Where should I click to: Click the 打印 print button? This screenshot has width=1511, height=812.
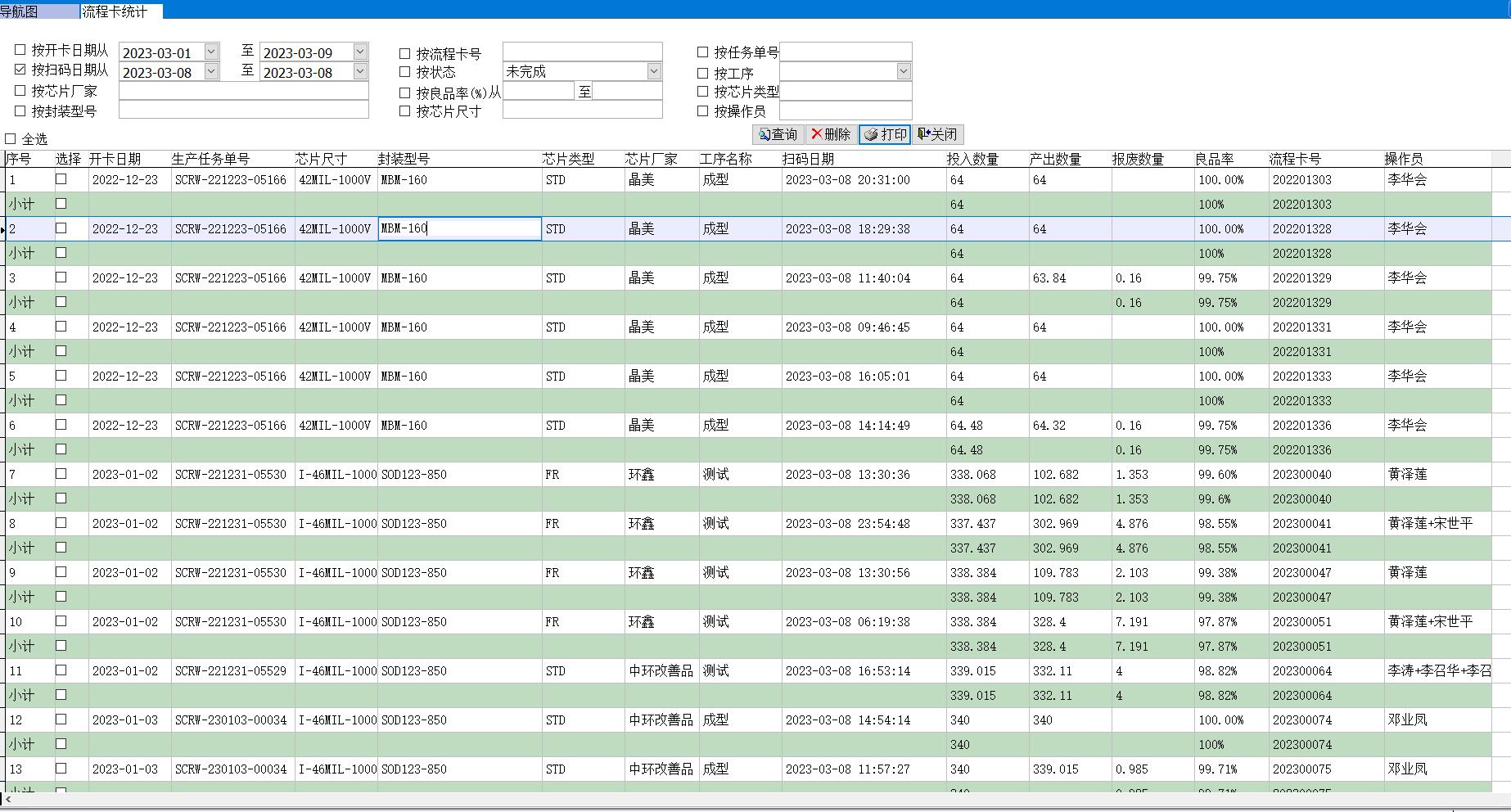point(885,134)
